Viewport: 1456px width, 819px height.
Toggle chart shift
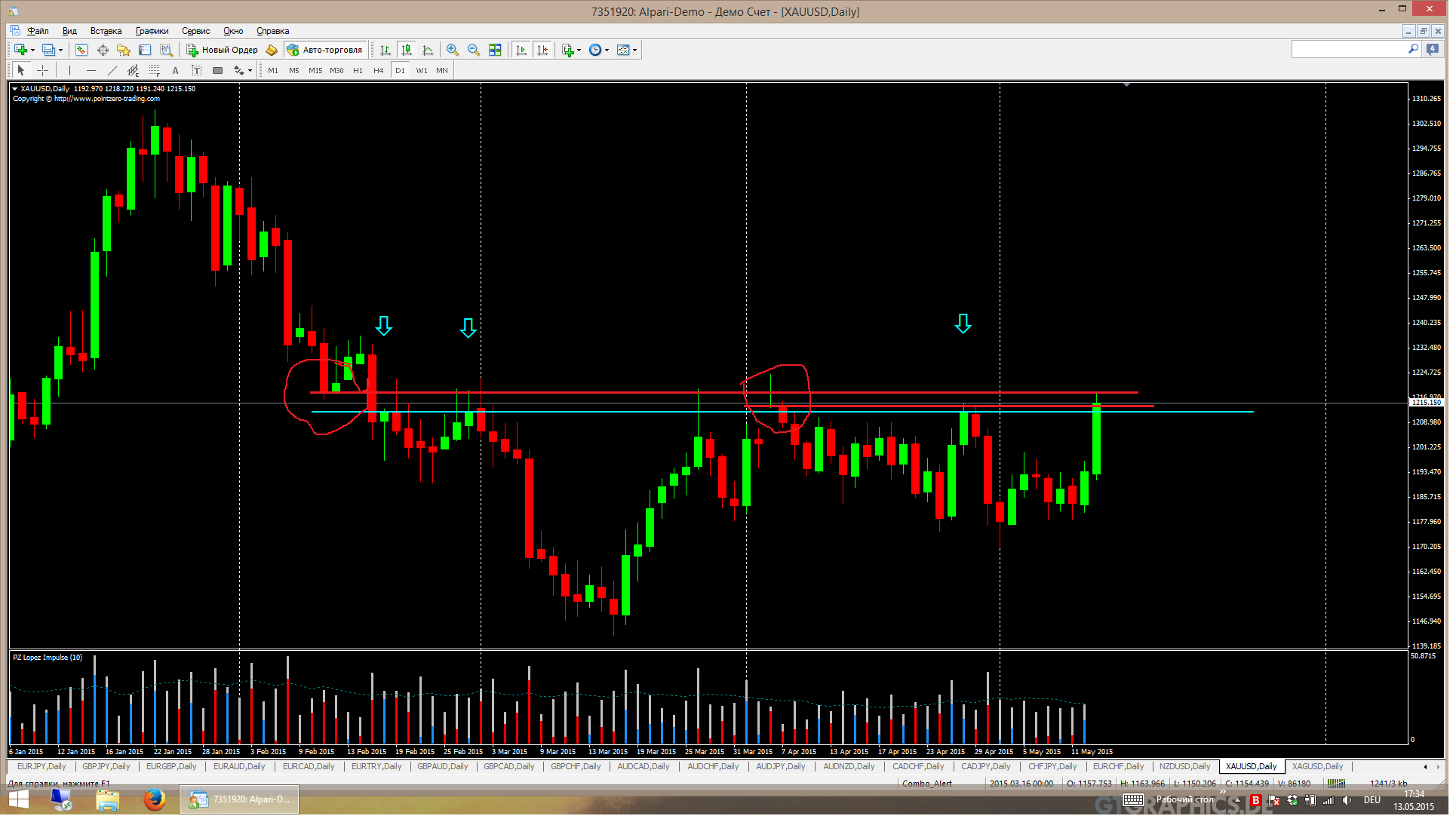click(542, 50)
